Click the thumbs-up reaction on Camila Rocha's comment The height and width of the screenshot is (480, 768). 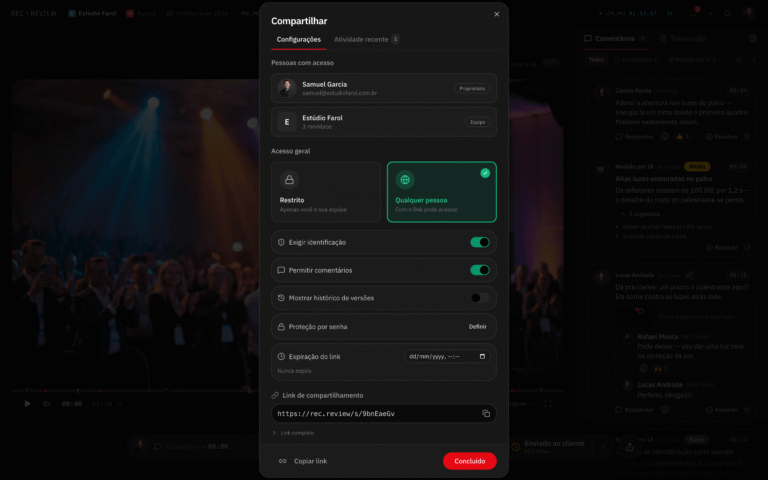pos(683,137)
